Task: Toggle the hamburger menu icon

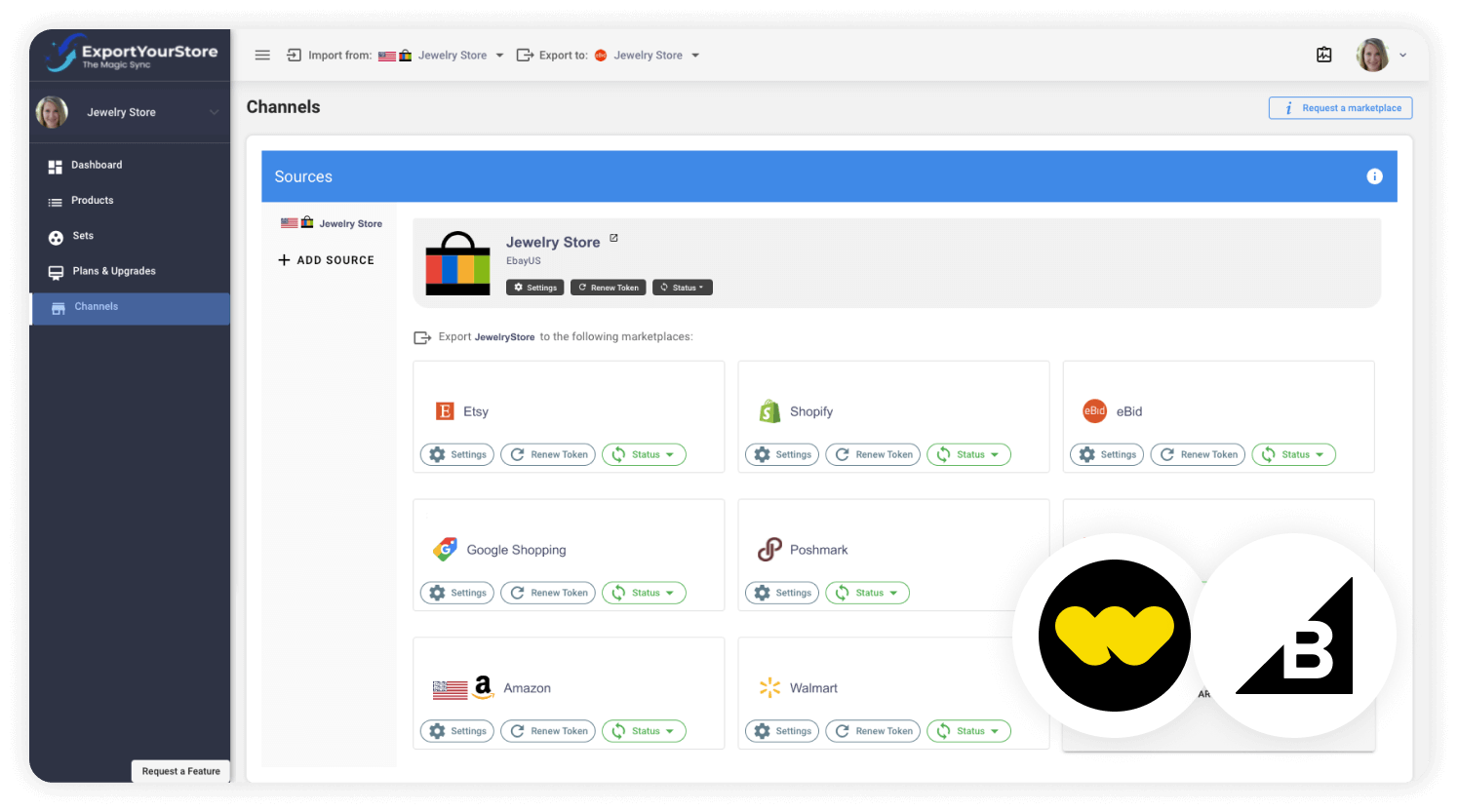Action: coord(262,56)
